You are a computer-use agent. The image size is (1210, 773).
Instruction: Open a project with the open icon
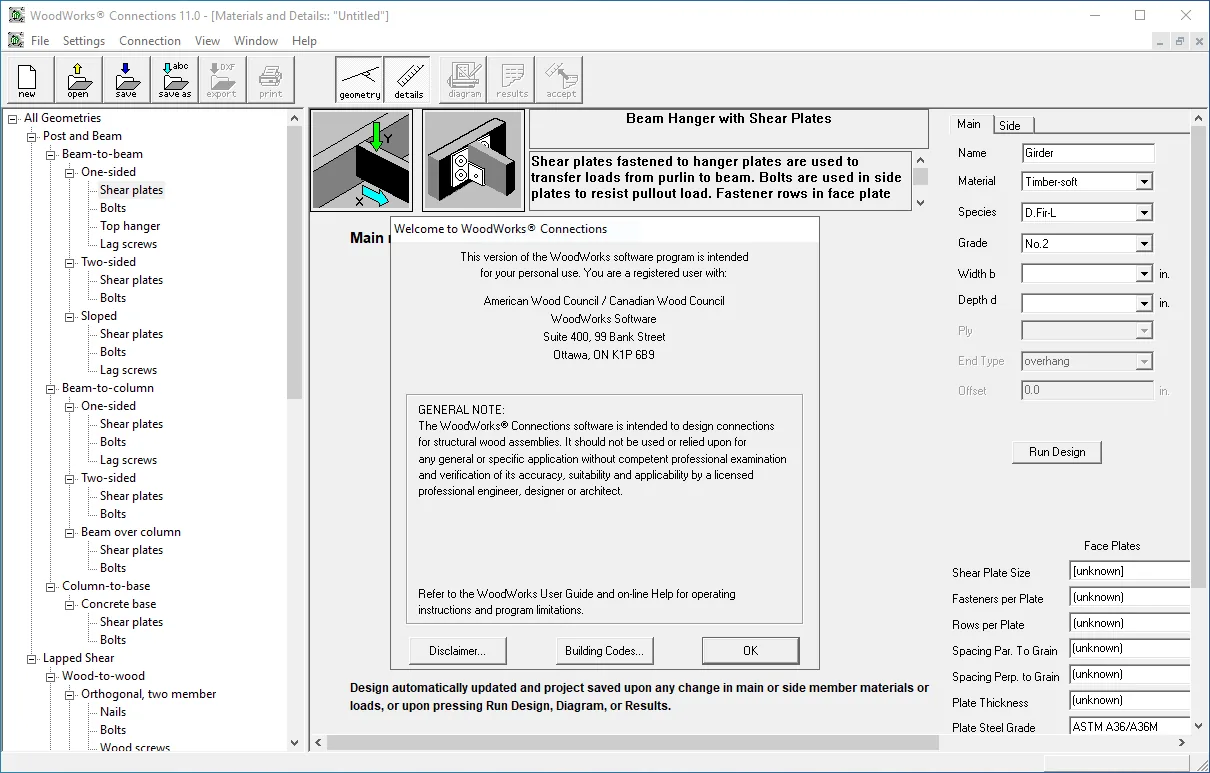(x=78, y=80)
